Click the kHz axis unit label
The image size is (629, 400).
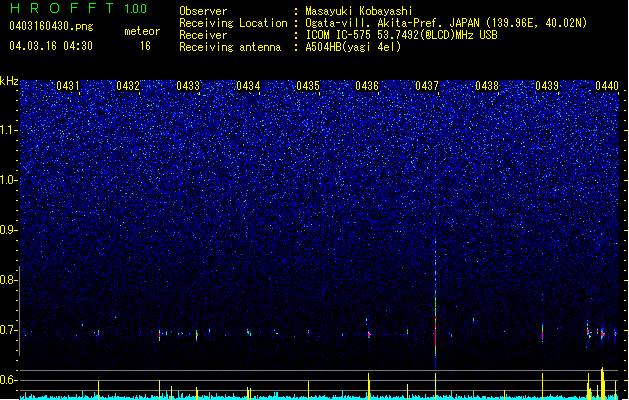coord(9,81)
